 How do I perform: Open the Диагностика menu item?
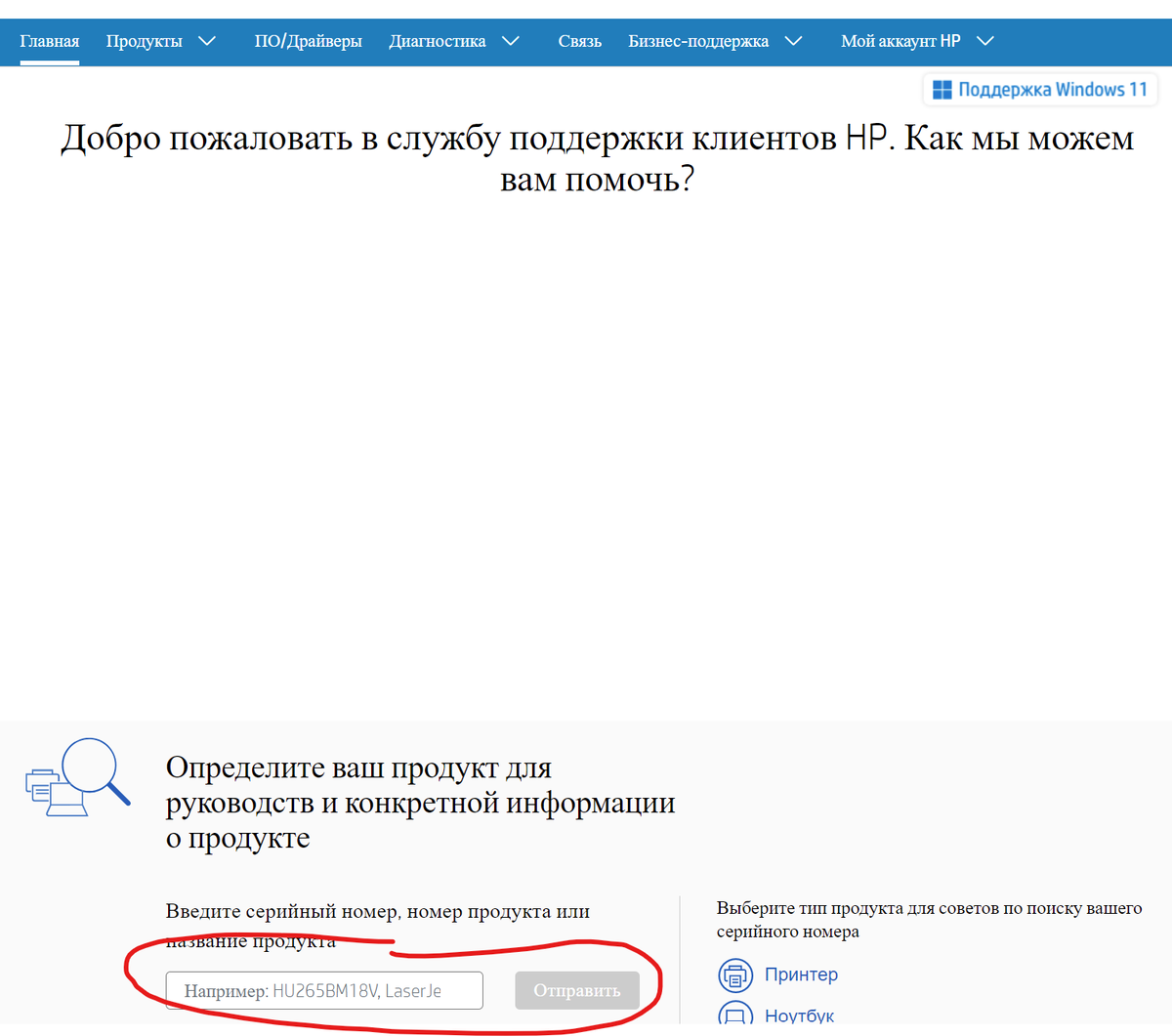click(438, 41)
